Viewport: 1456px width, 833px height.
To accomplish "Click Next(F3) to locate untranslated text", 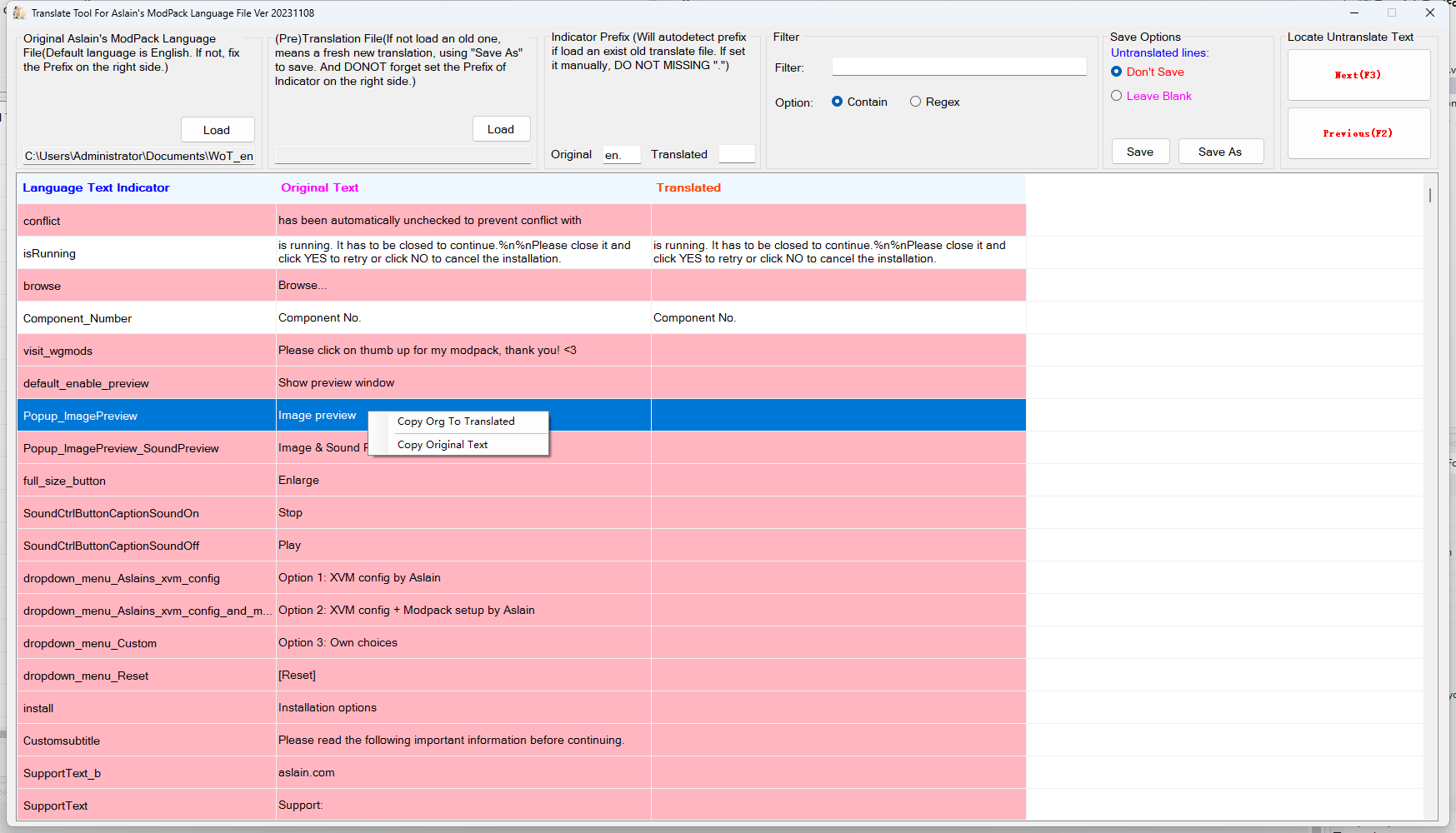I will pyautogui.click(x=1358, y=74).
